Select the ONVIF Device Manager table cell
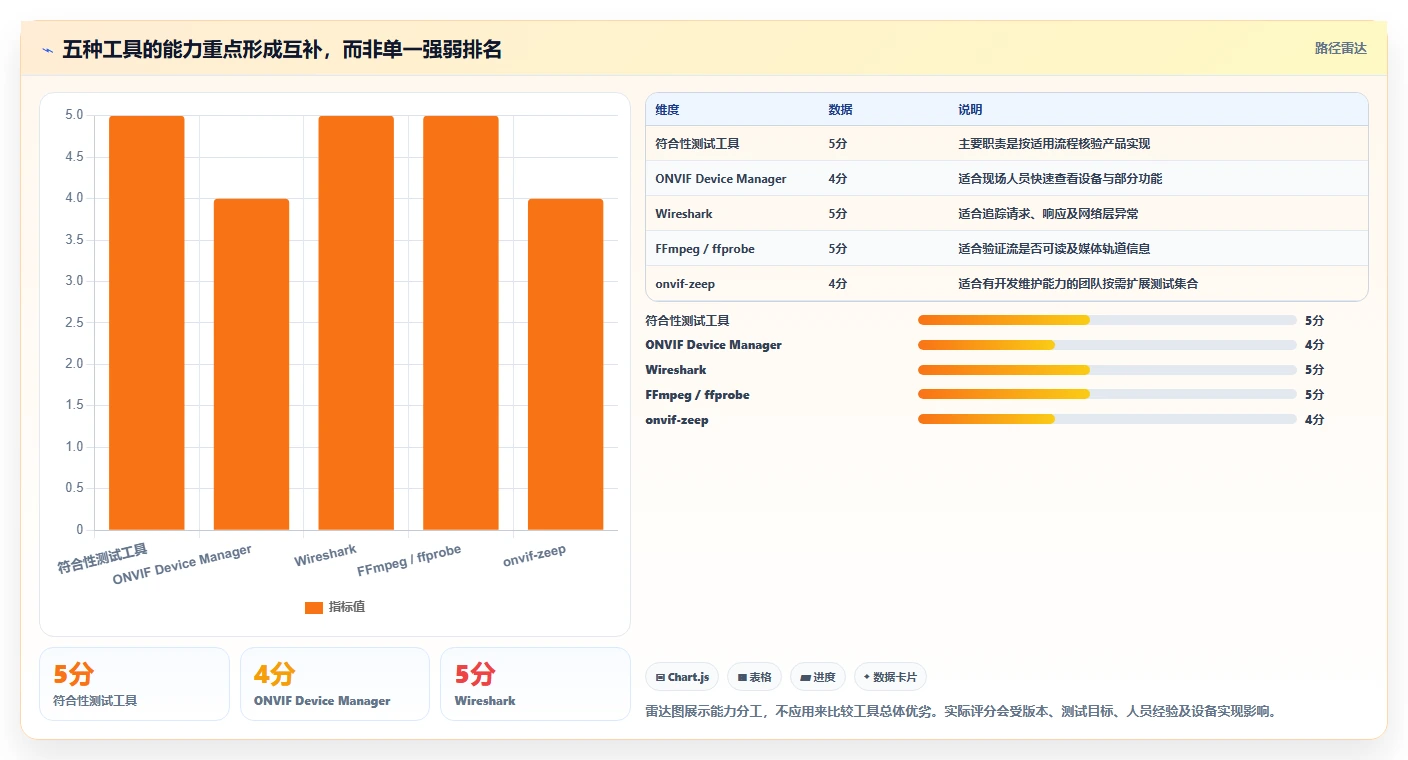The height and width of the screenshot is (760, 1408). click(721, 179)
